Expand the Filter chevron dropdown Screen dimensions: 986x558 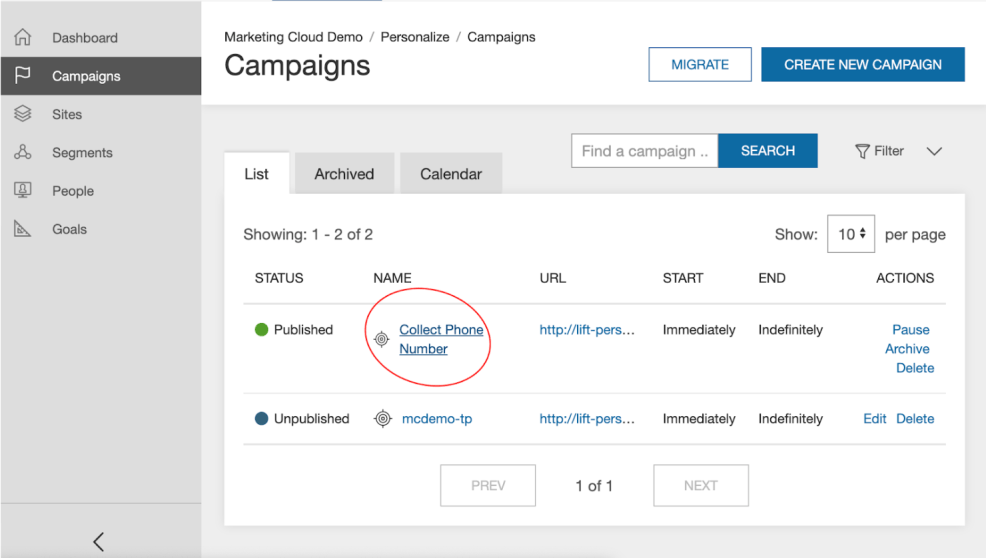pos(934,151)
